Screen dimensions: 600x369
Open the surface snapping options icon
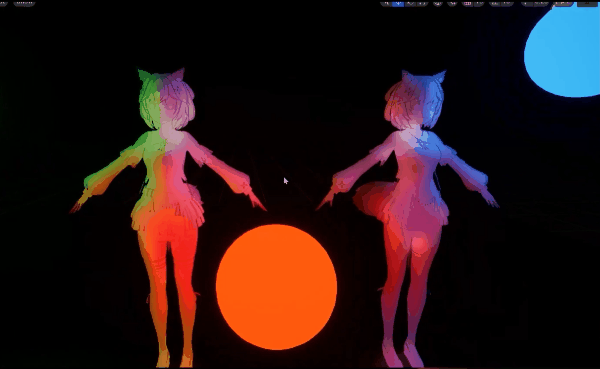(x=452, y=3)
